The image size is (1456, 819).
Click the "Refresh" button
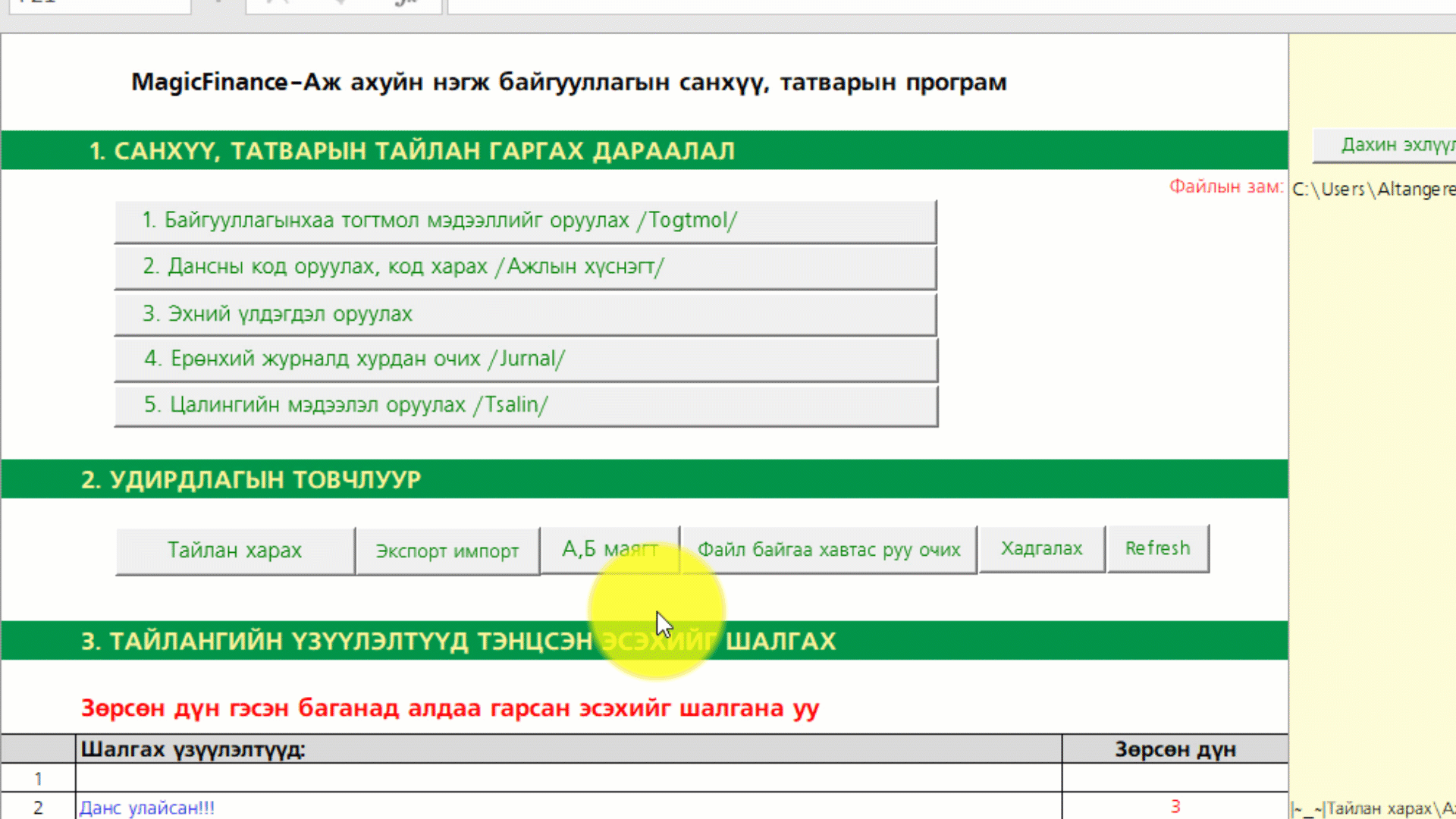click(x=1158, y=548)
